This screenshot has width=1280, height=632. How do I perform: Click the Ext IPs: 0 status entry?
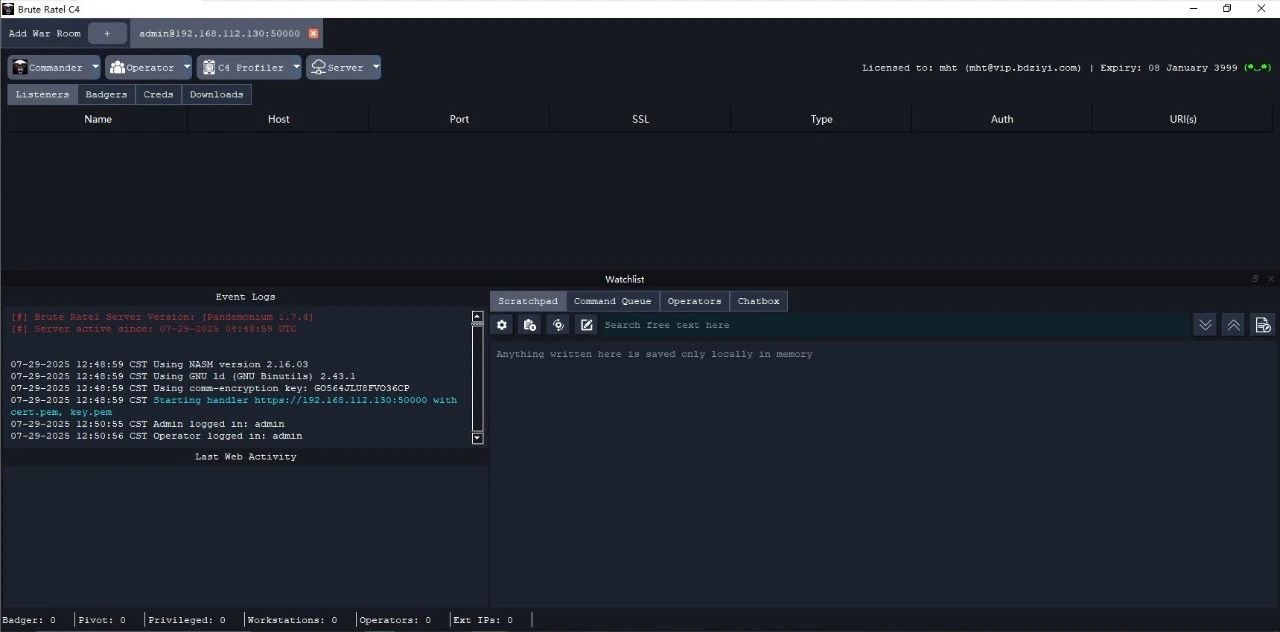point(483,620)
